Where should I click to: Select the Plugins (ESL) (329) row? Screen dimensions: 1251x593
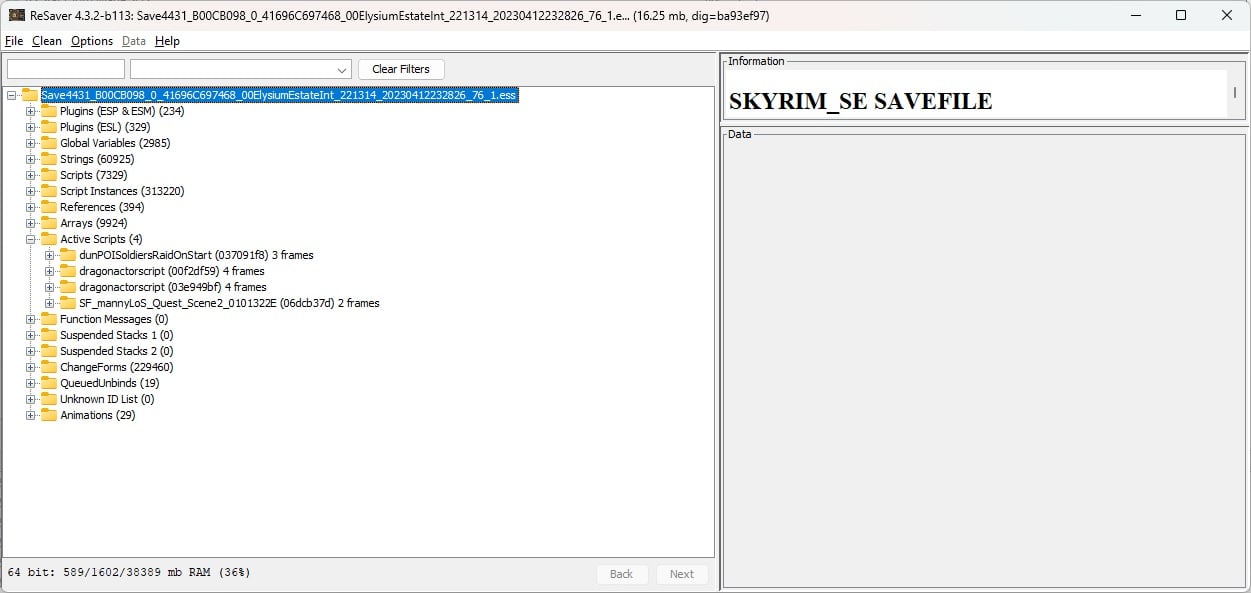point(105,127)
